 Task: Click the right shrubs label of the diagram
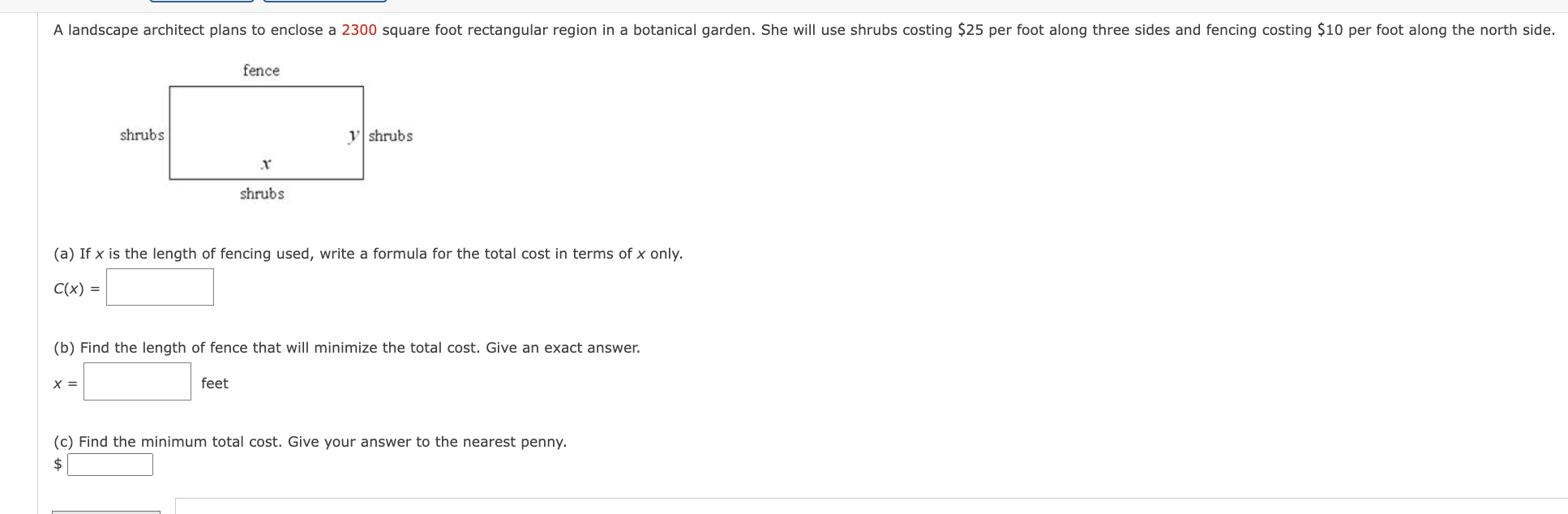click(390, 136)
